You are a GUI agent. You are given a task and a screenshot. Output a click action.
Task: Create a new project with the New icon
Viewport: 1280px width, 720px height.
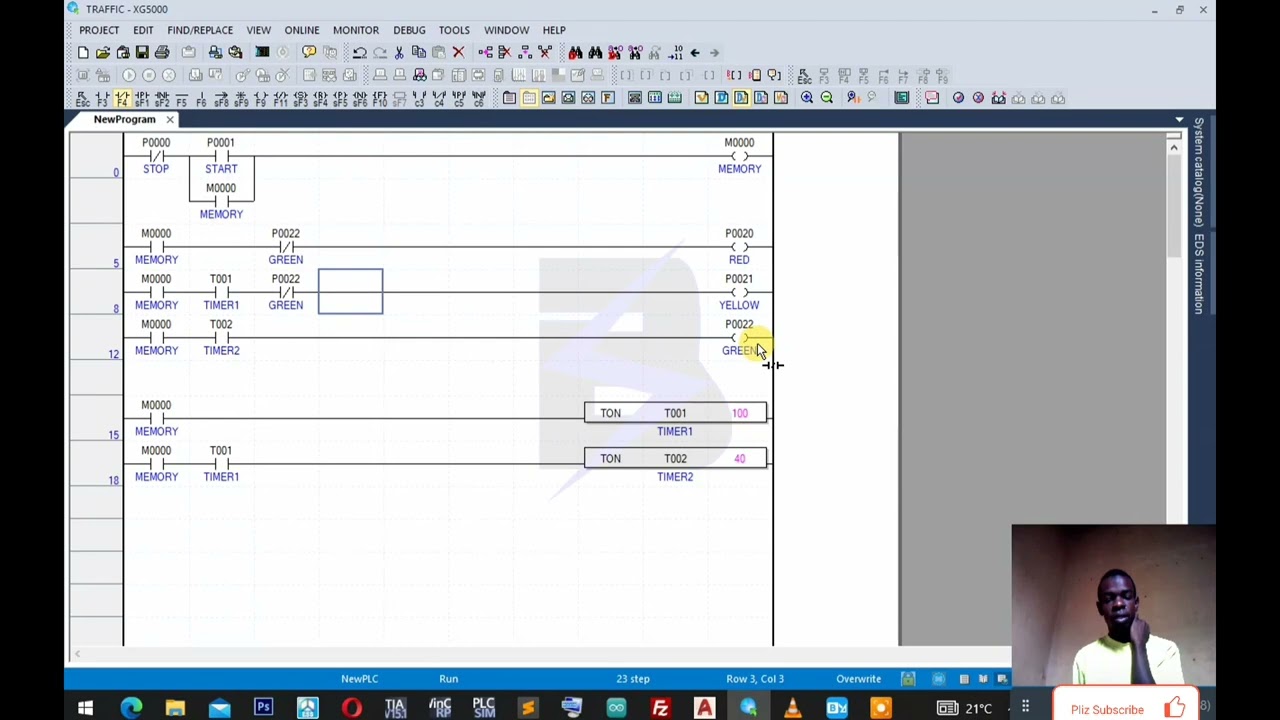click(x=83, y=53)
